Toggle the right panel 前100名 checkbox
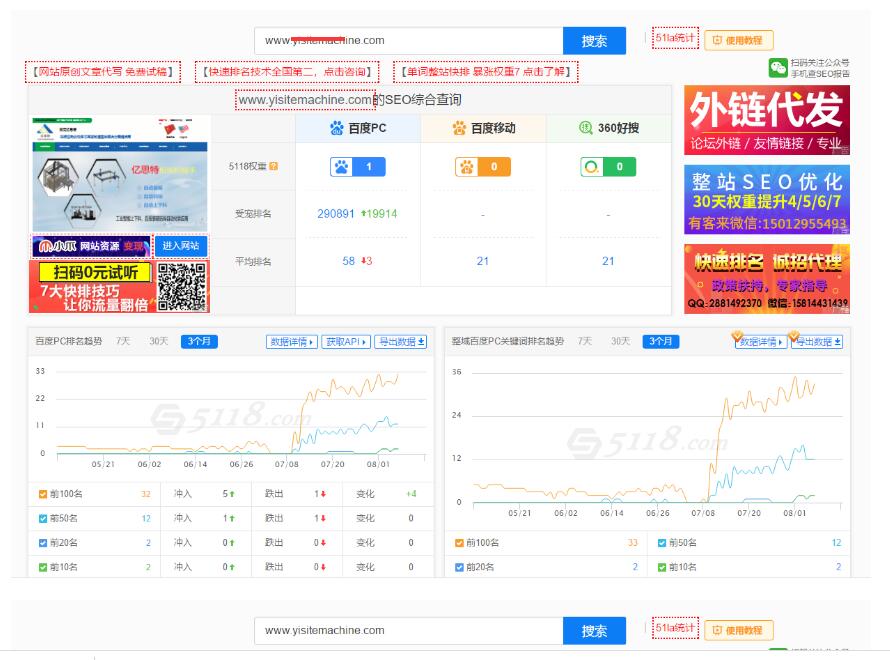 pyautogui.click(x=459, y=543)
